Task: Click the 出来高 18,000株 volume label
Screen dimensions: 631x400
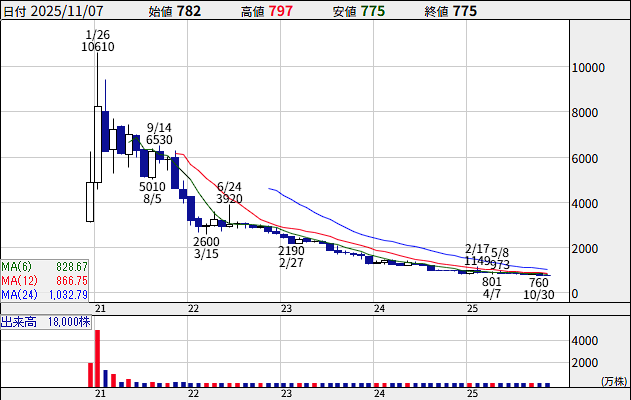Action: tap(45, 322)
